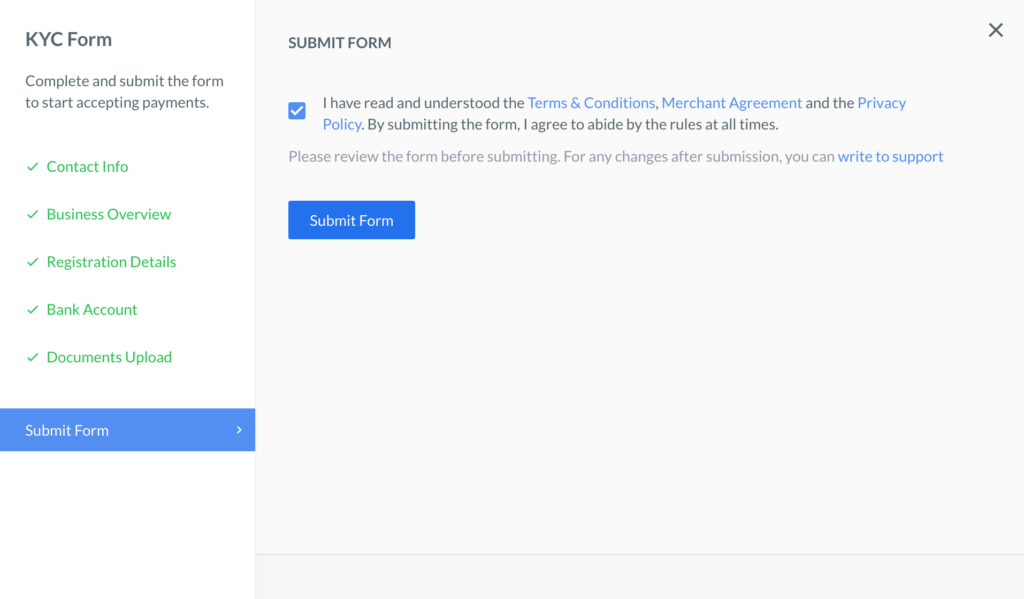Click the highlighted Submit Form sidebar entry
This screenshot has height=599, width=1024.
click(67, 429)
